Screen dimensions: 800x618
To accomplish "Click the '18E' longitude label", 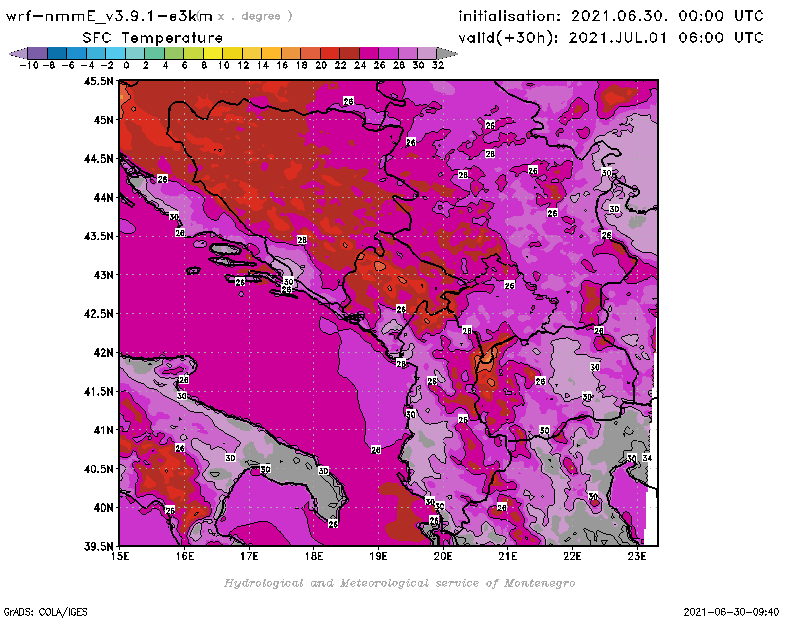I will pyautogui.click(x=314, y=556).
